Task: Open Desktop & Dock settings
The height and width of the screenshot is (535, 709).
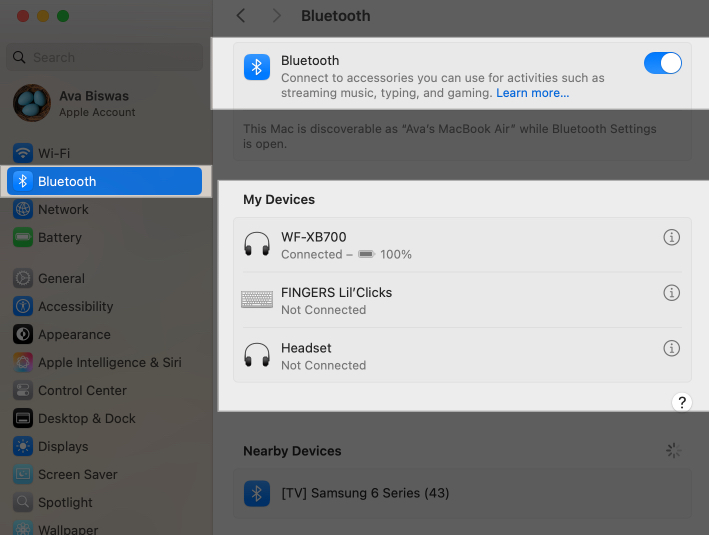Action: pos(104,419)
